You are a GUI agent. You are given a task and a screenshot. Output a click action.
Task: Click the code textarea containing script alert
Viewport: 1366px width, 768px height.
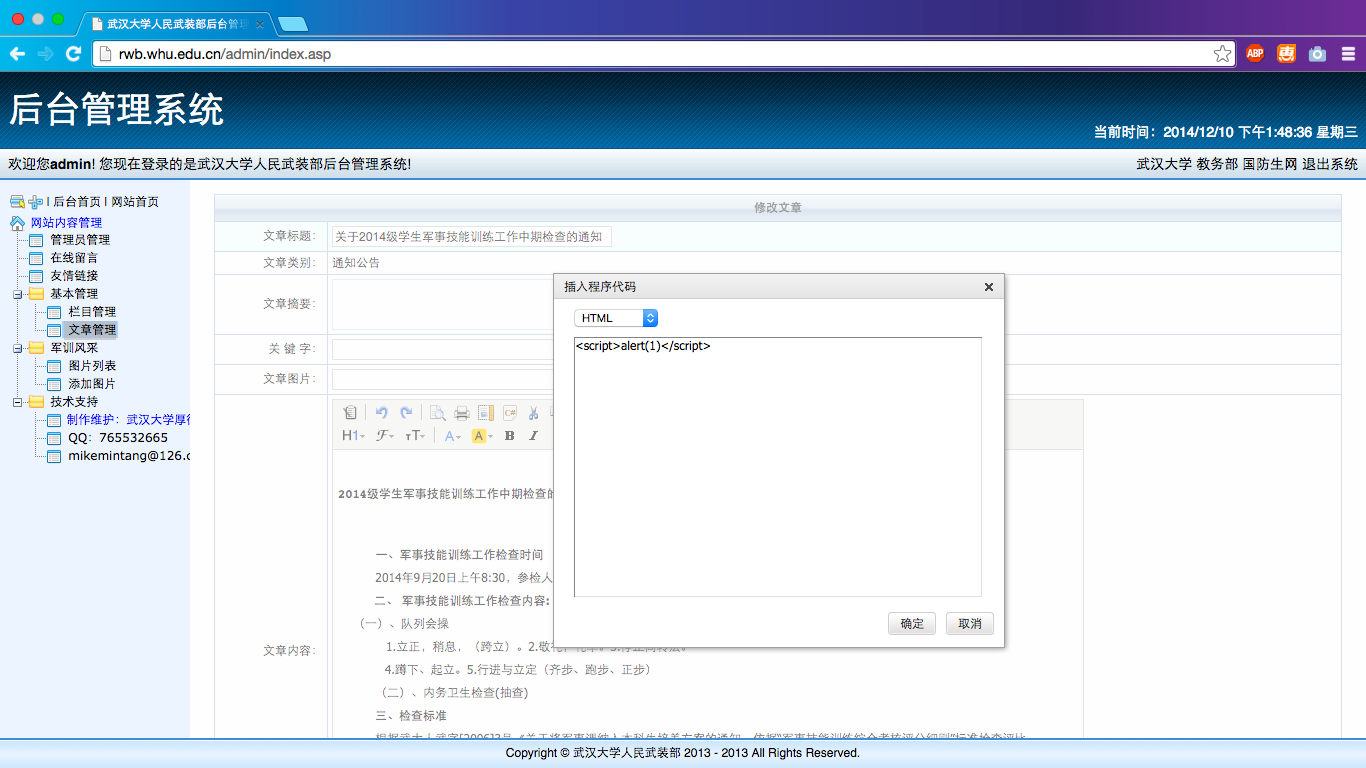(x=778, y=467)
